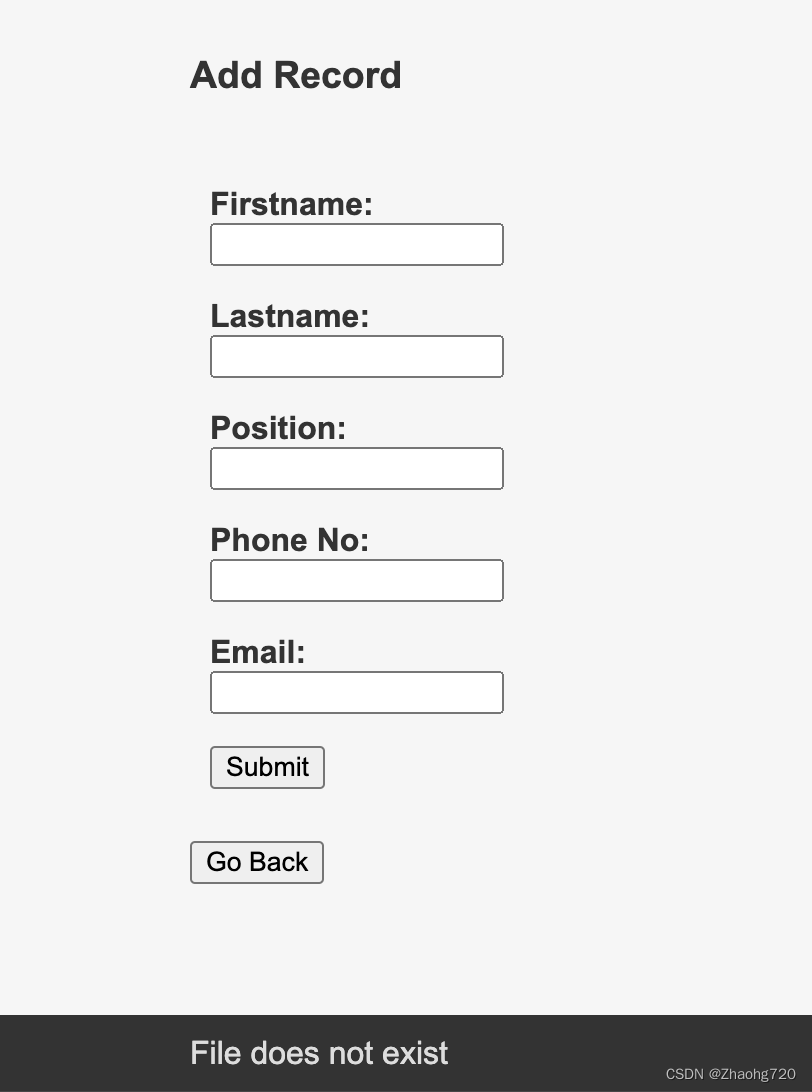This screenshot has width=812, height=1092.
Task: Click the File does not exist message
Action: point(319,1053)
